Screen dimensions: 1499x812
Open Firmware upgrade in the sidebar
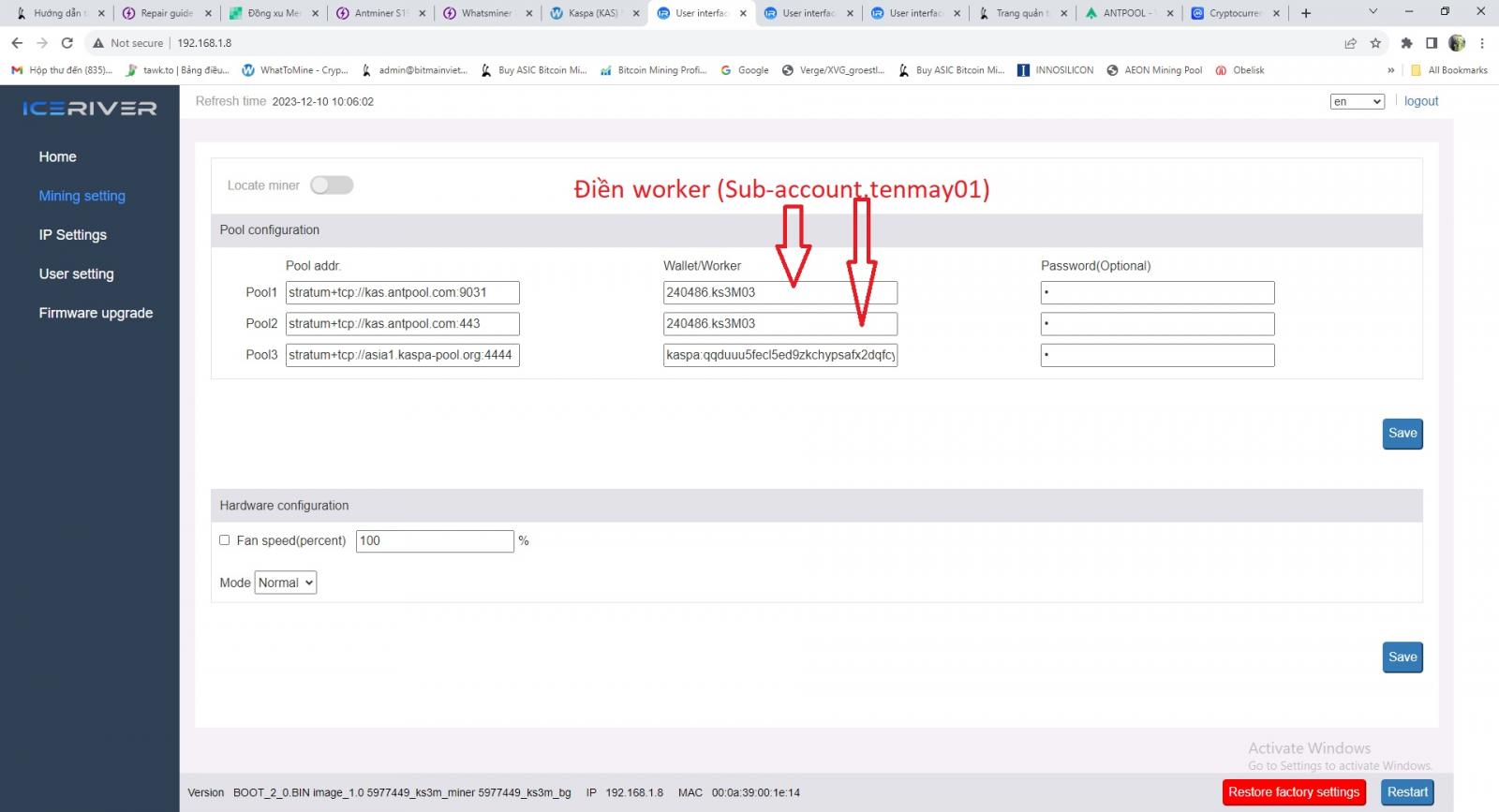click(x=96, y=313)
